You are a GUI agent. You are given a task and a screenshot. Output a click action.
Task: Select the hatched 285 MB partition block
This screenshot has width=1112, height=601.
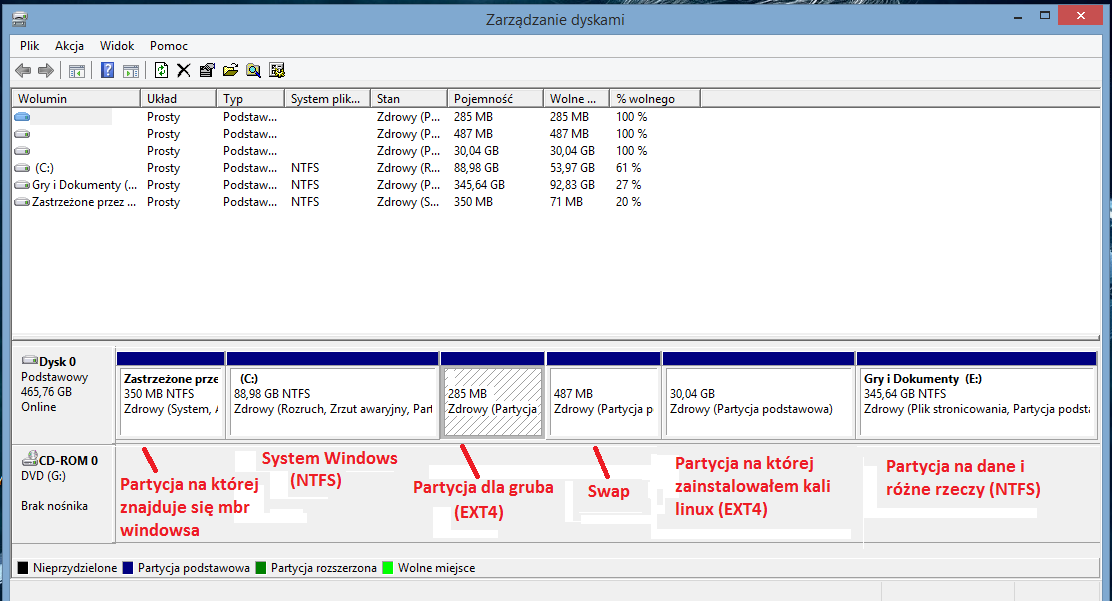(493, 395)
